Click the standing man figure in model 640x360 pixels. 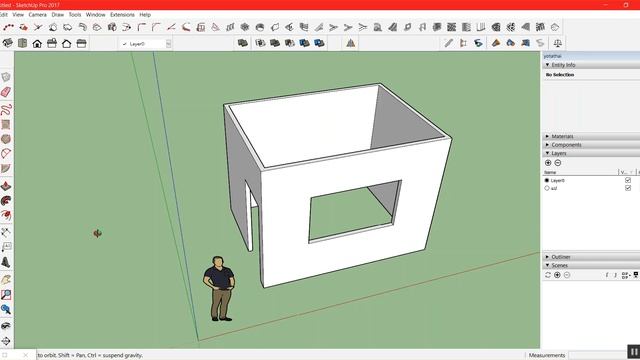click(220, 289)
